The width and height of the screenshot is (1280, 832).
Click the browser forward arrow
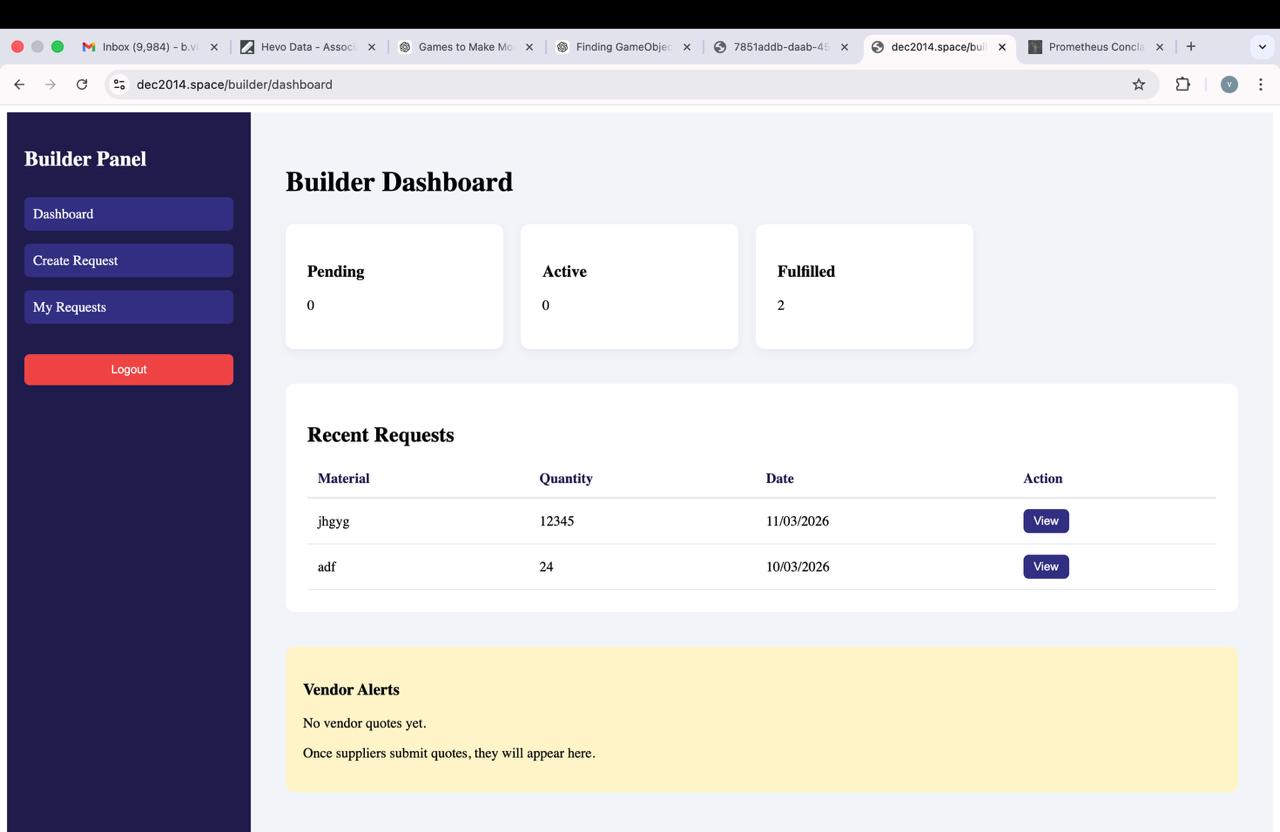point(50,84)
